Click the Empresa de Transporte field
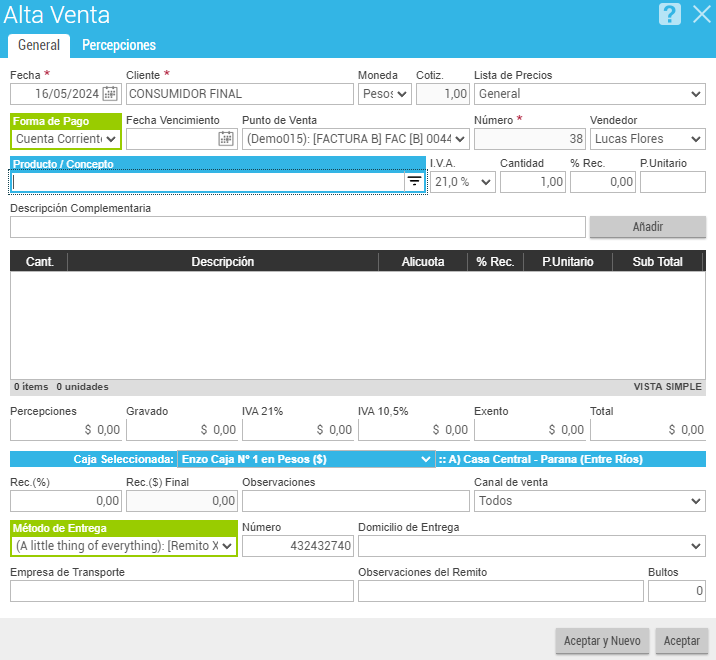Viewport: 716px width, 660px height. coord(181,591)
